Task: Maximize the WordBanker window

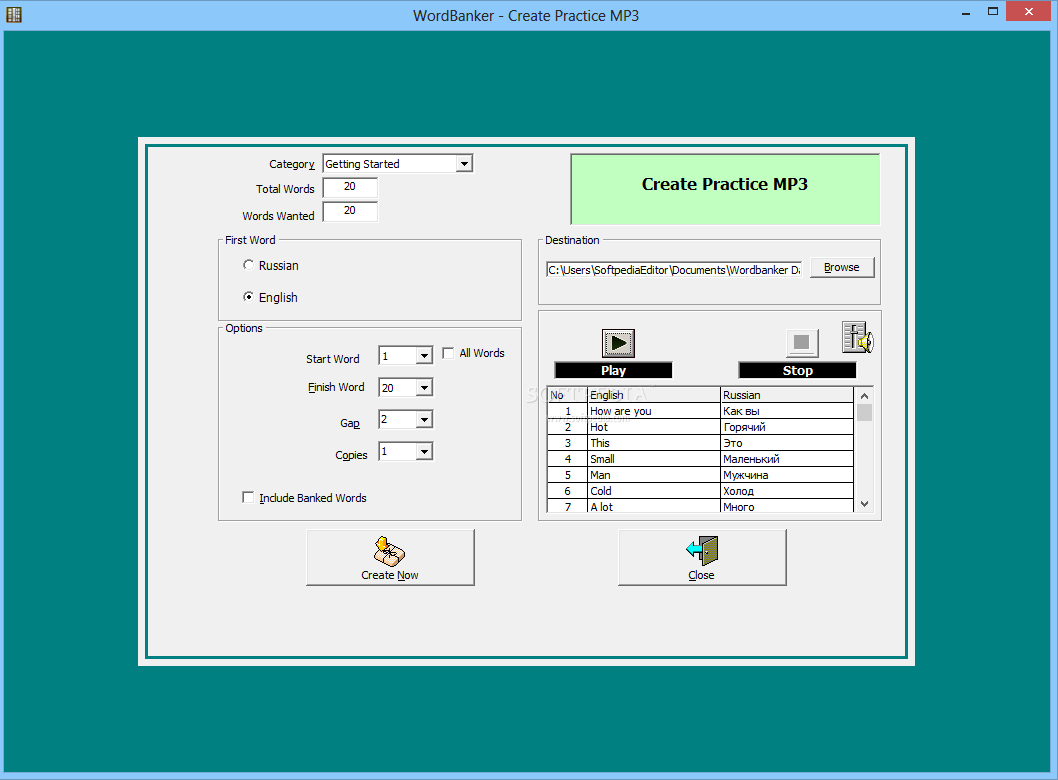Action: [x=993, y=11]
